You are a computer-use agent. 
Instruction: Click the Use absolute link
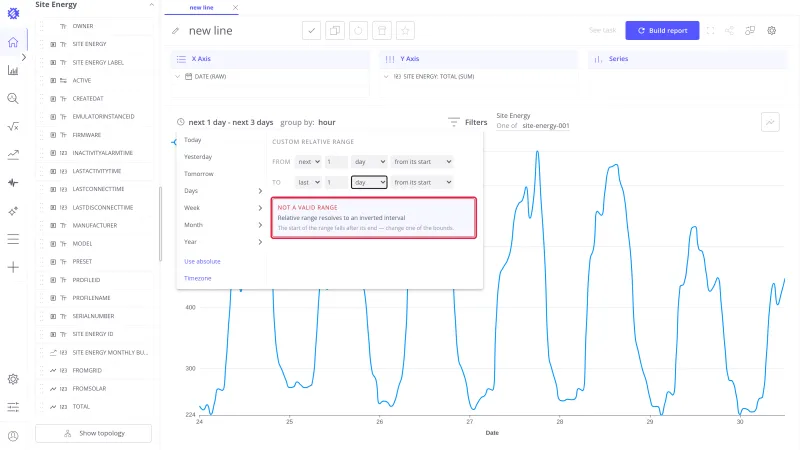[202, 261]
